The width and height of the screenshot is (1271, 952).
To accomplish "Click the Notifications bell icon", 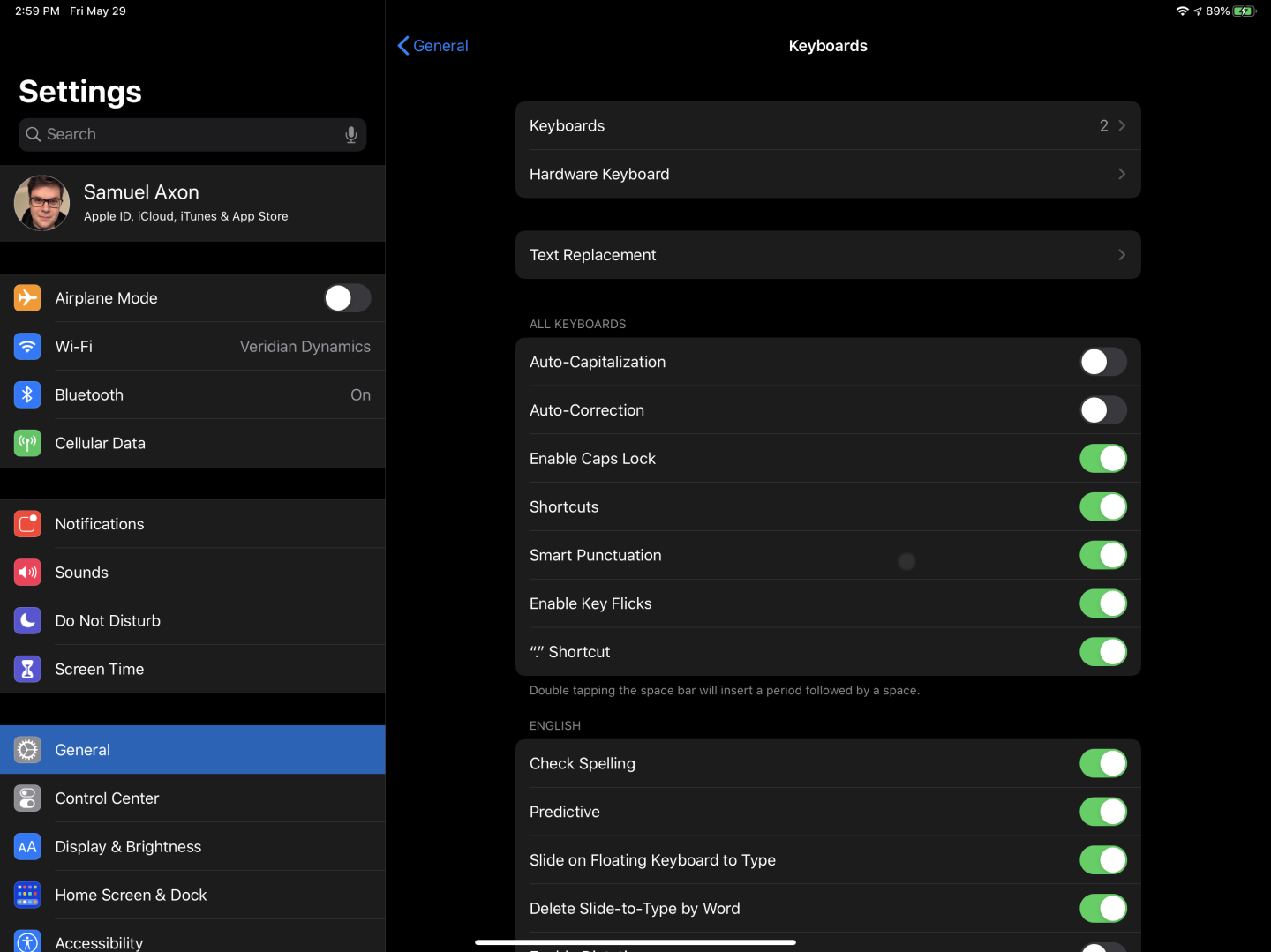I will (27, 523).
